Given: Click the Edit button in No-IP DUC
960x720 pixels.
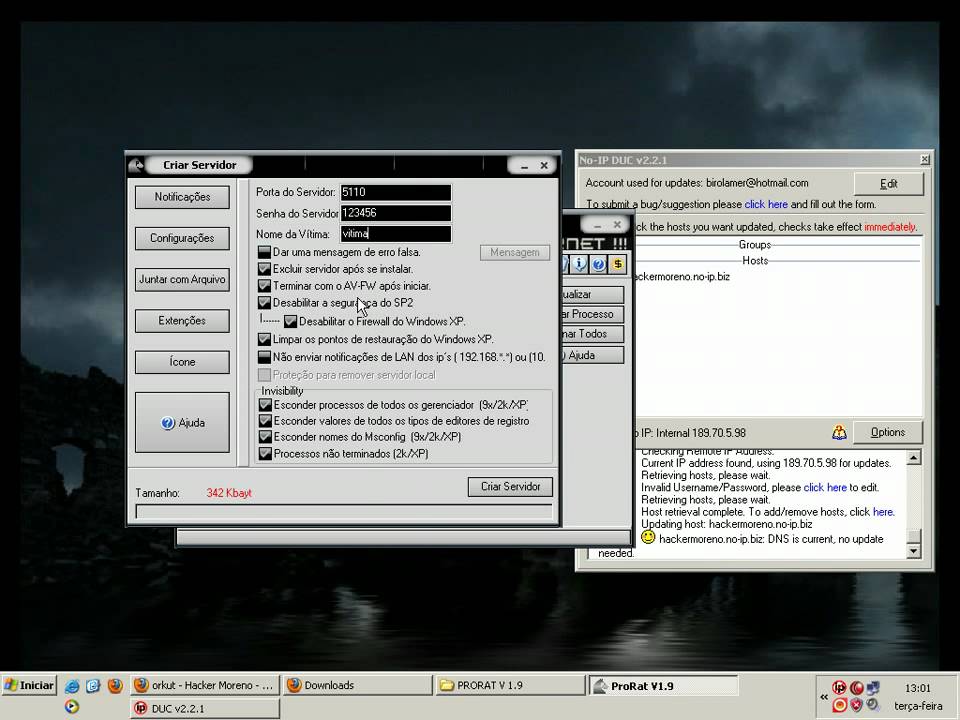Looking at the screenshot, I should click(888, 183).
